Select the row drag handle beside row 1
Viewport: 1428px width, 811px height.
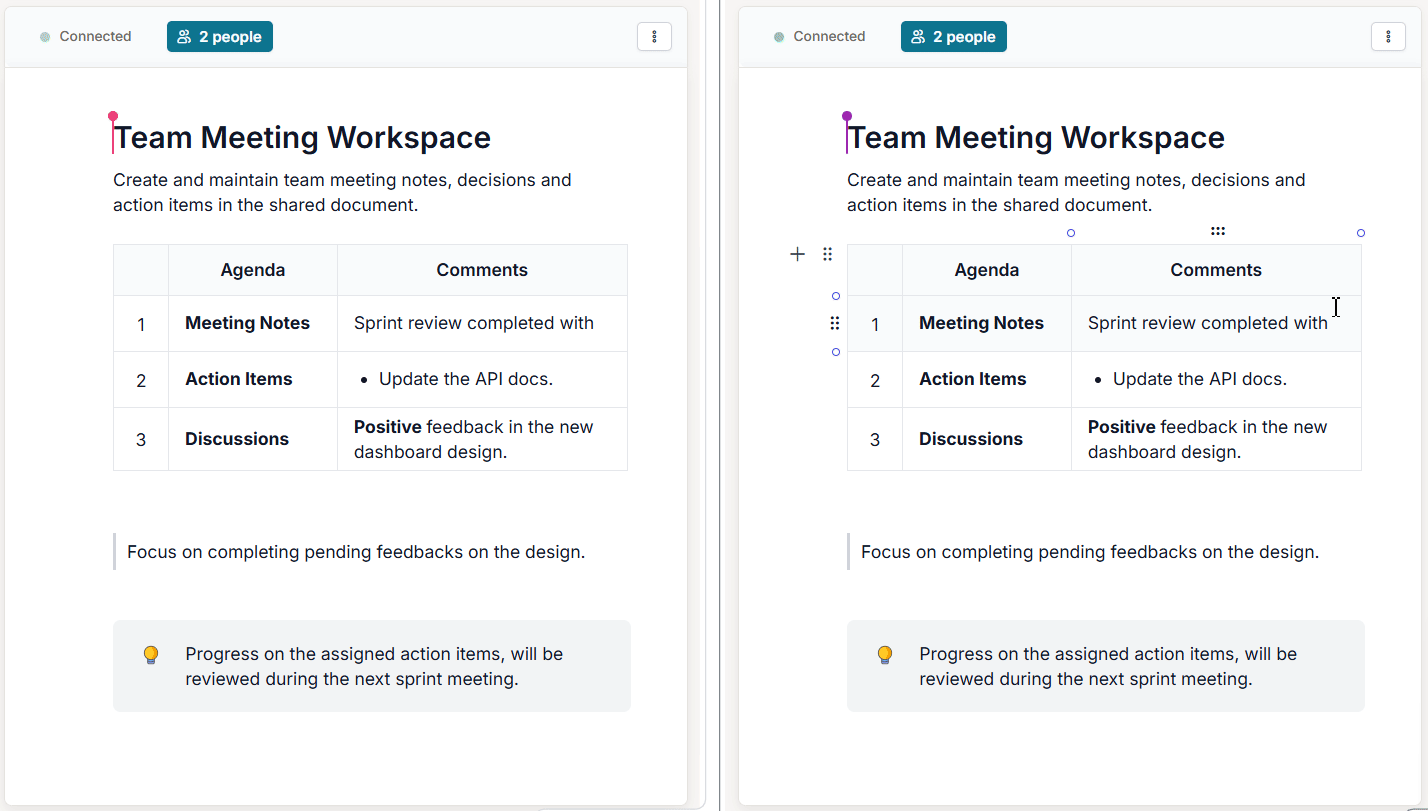coord(835,323)
